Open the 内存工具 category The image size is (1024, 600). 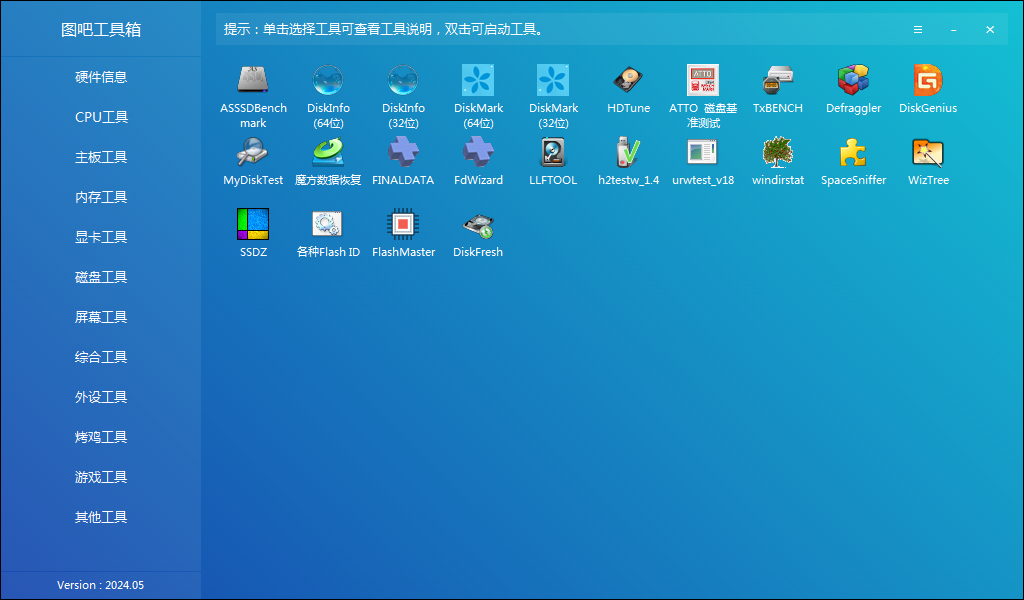coord(101,197)
